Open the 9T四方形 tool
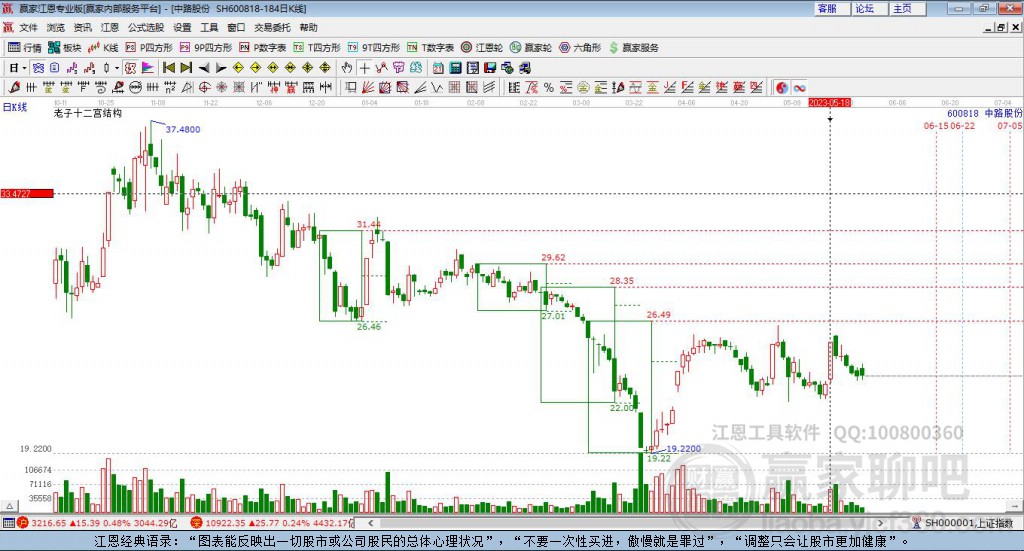 (374, 48)
